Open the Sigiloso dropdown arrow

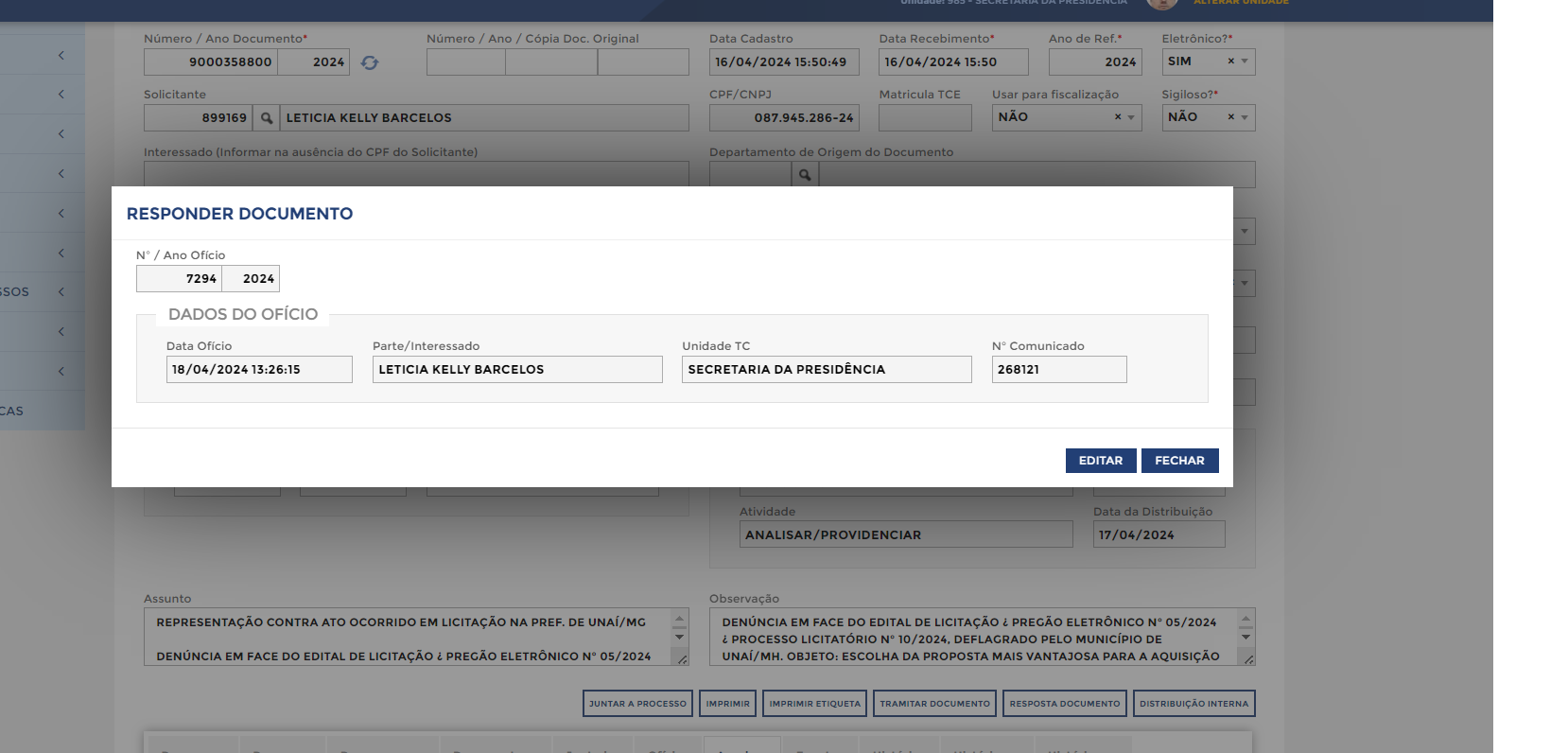[1245, 117]
